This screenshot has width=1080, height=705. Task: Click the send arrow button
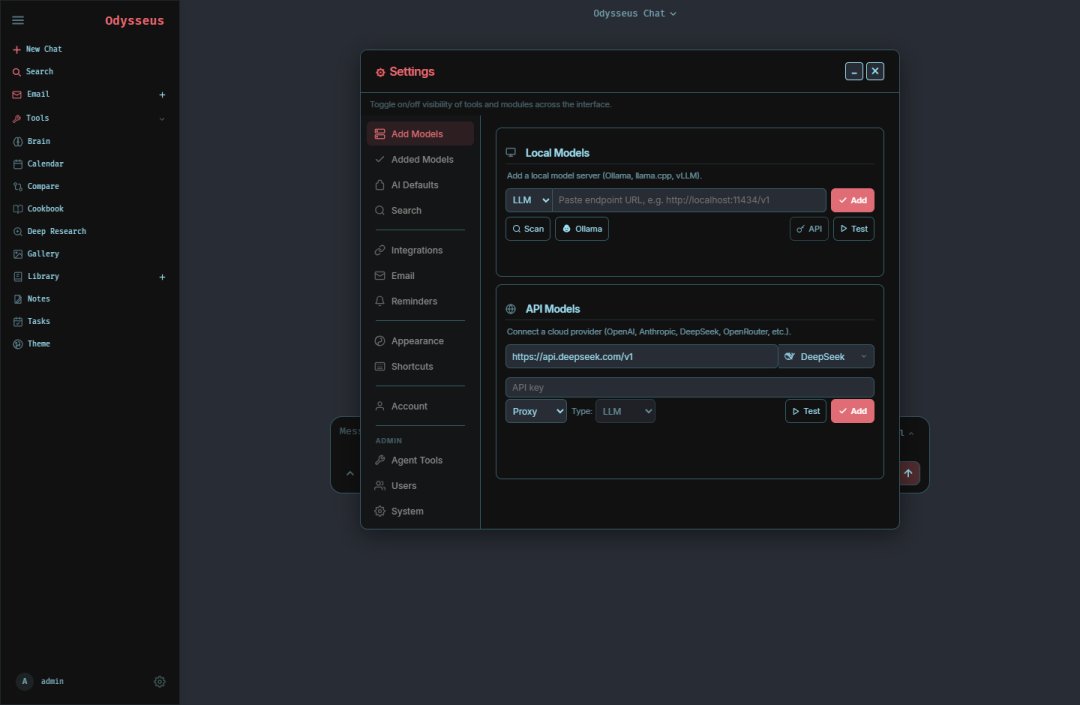[908, 473]
